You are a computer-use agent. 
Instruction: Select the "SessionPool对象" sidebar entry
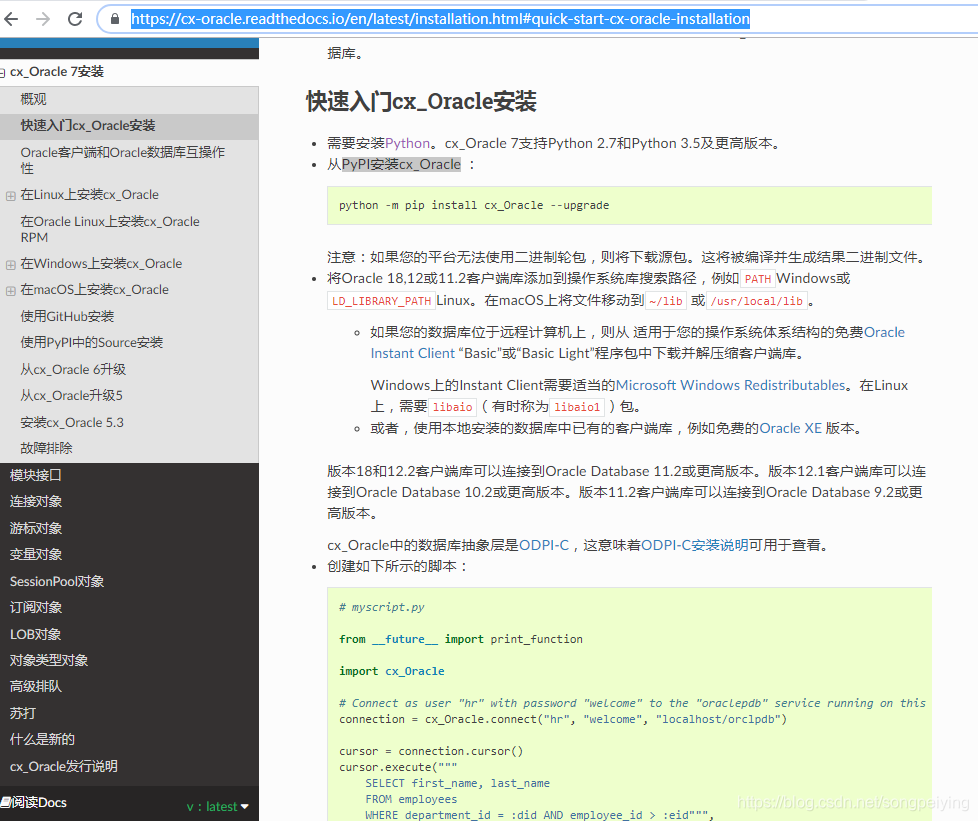tap(56, 581)
